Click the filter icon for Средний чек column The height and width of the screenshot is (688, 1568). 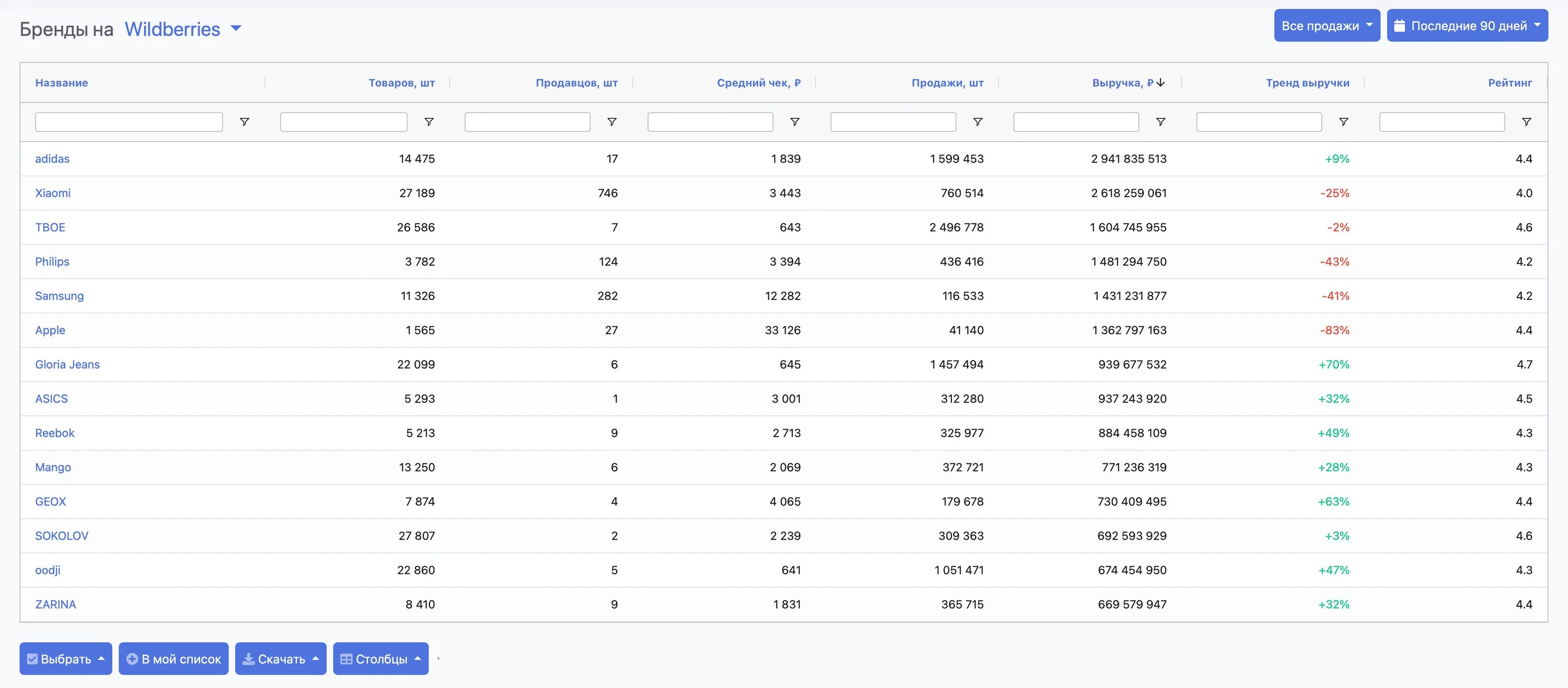794,122
